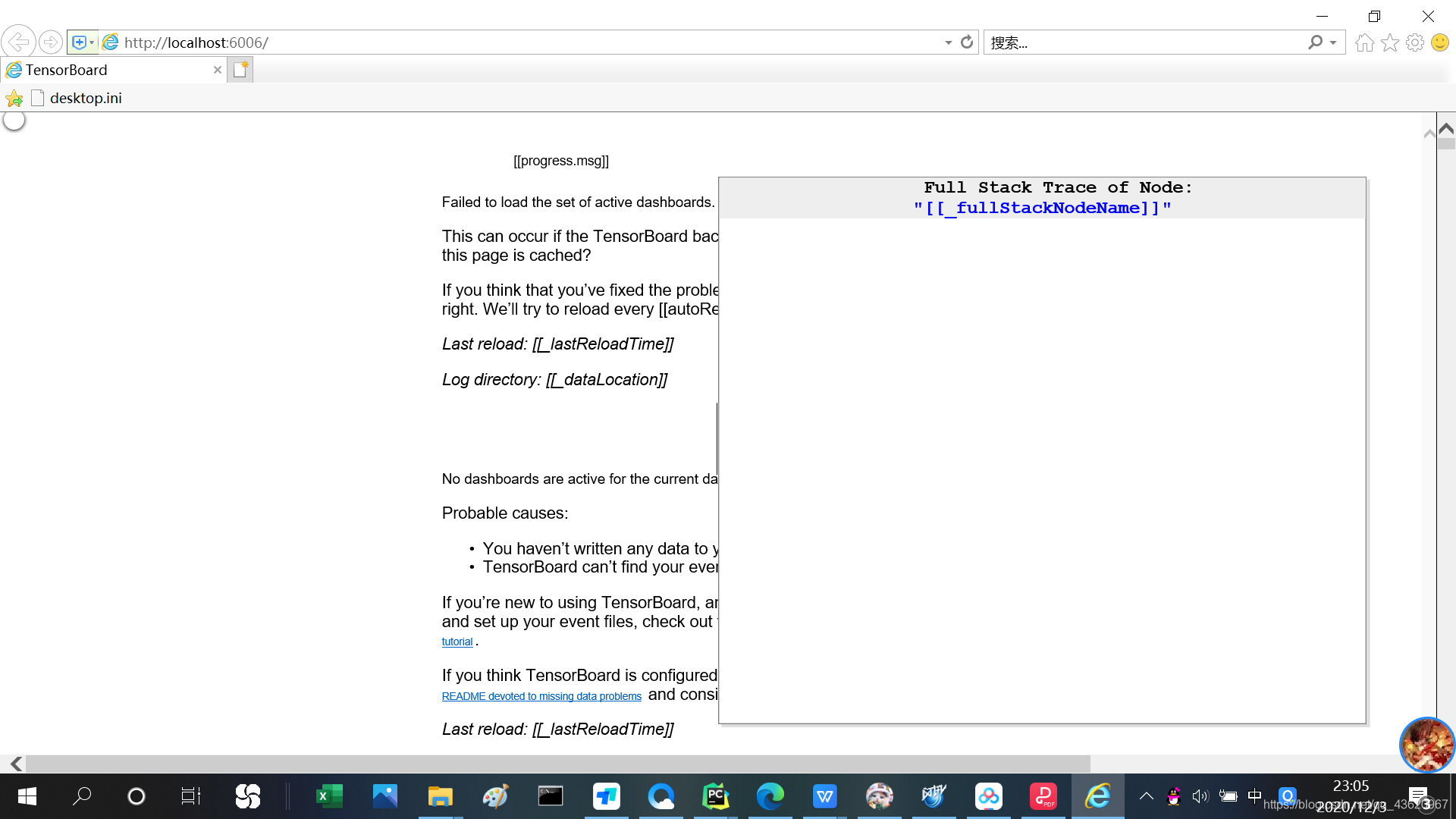
Task: Open Windows taskbar search
Action: click(82, 796)
